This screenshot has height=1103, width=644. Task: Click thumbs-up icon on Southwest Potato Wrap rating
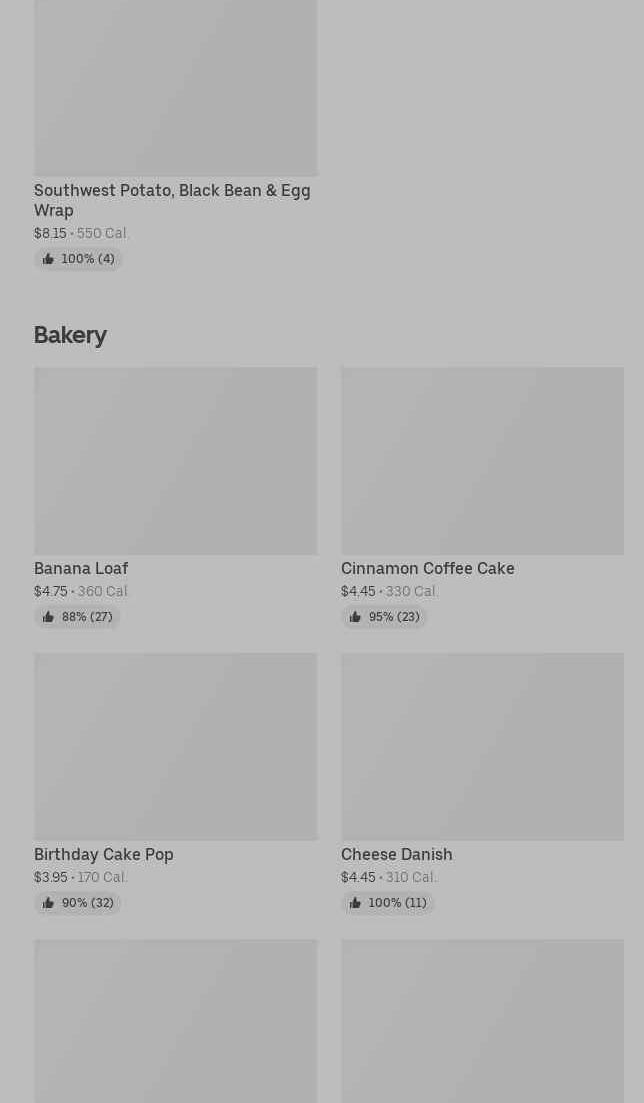pos(48,259)
